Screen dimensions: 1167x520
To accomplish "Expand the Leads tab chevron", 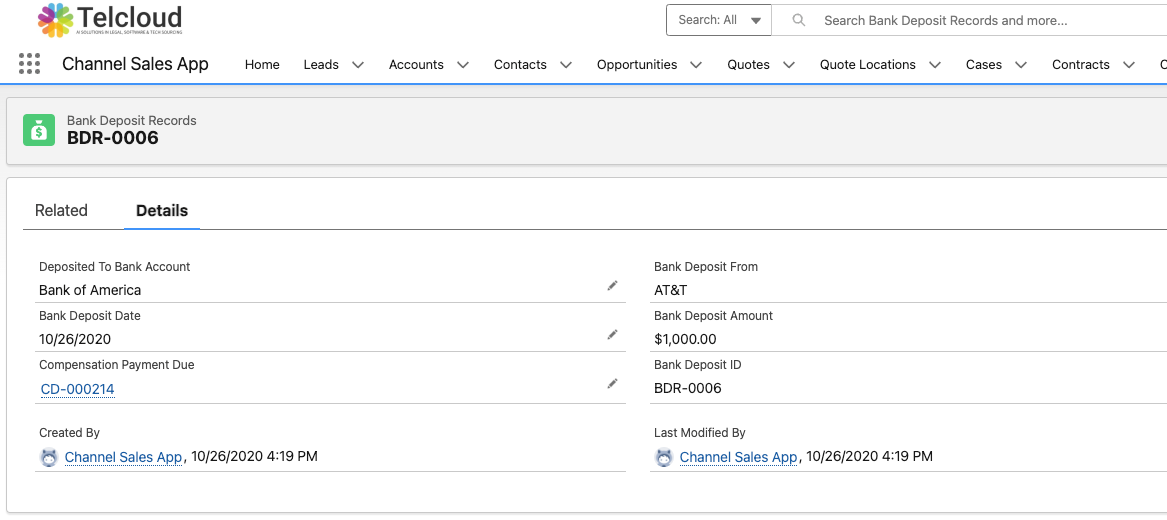I will point(358,65).
